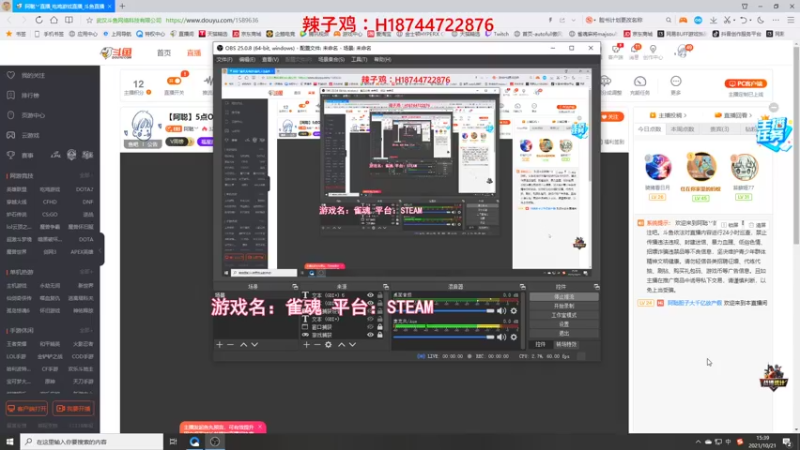Adjust the 麦克风/Aux volume slider
Screen dimensions: 800x450
click(444, 337)
